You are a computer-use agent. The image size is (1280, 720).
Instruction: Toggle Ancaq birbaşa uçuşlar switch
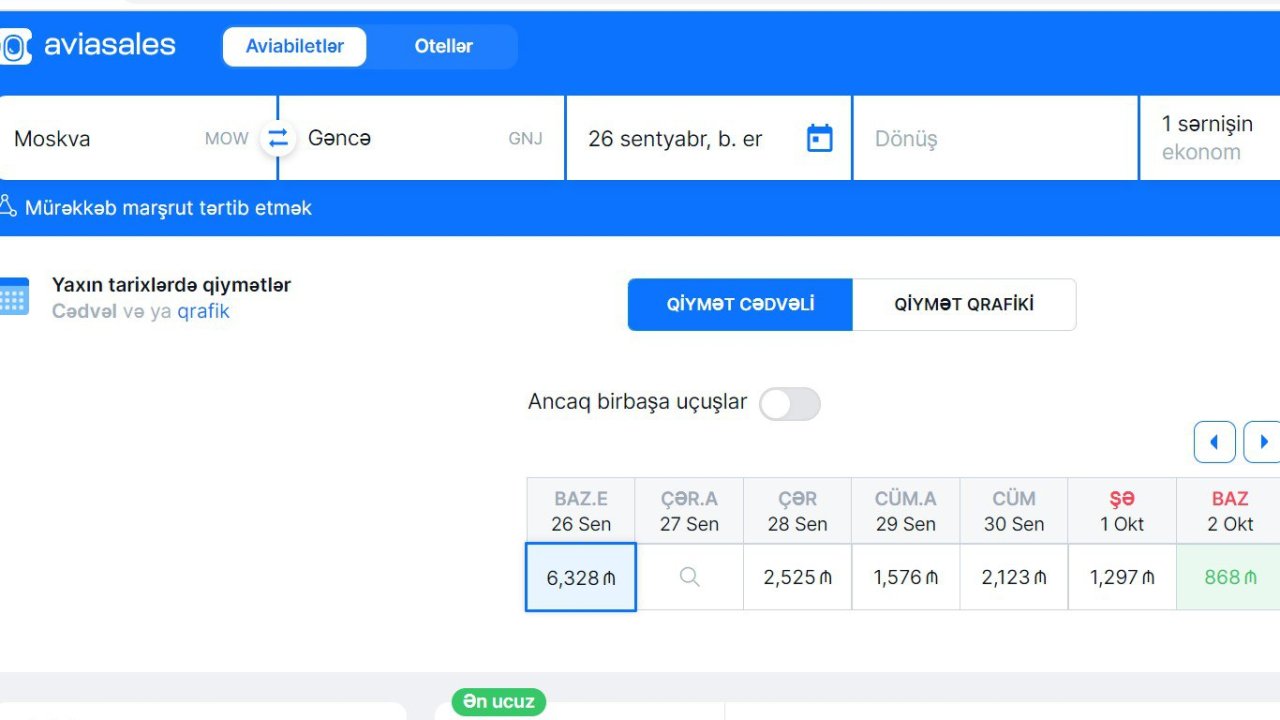790,404
